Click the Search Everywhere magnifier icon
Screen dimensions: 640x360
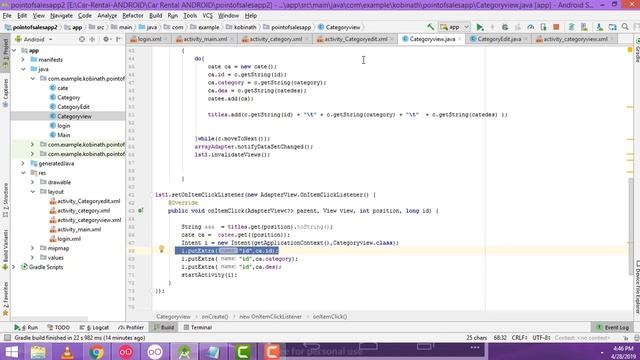click(x=625, y=27)
